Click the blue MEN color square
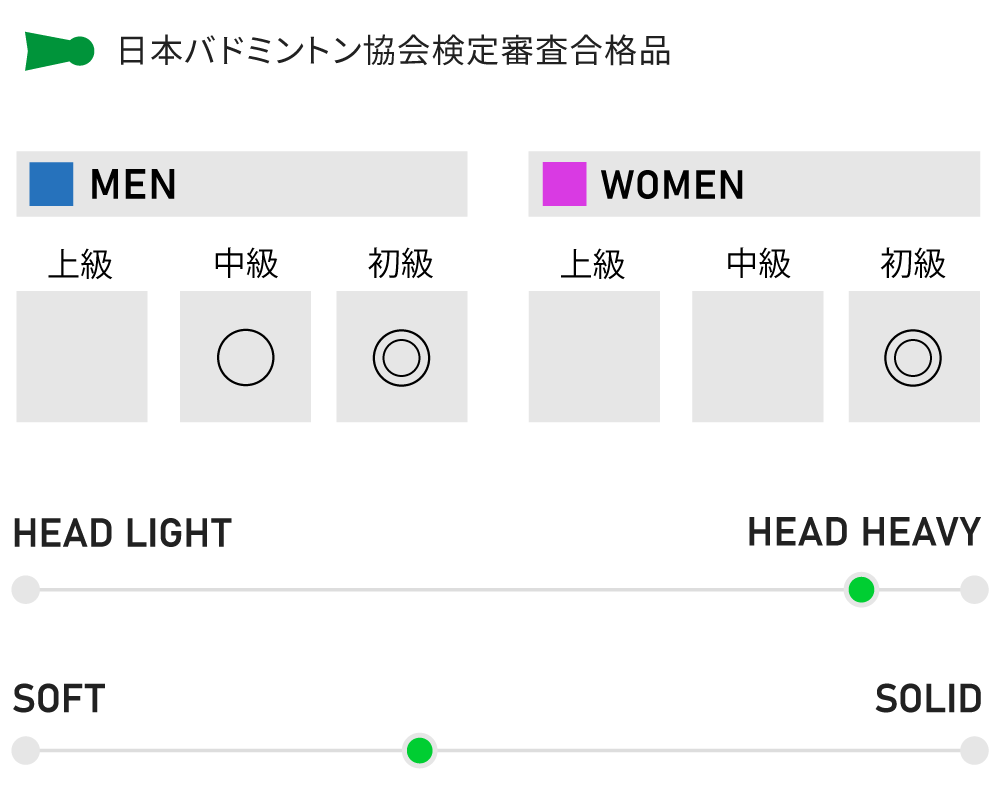The image size is (1000, 801). (52, 184)
